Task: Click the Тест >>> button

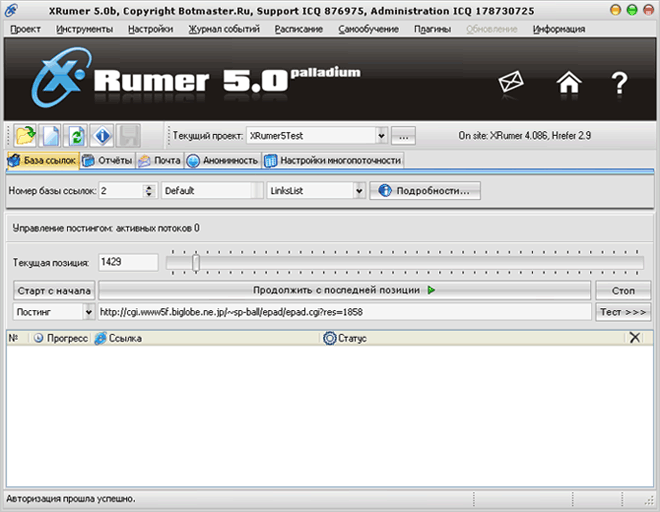Action: pyautogui.click(x=623, y=312)
